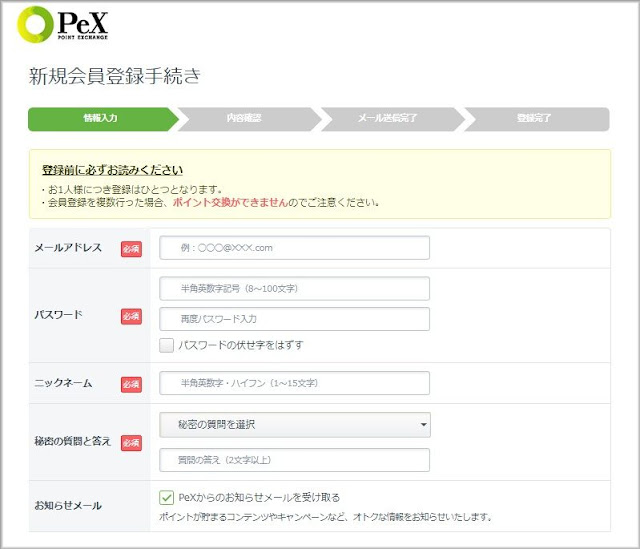The width and height of the screenshot is (640, 549).
Task: Click the PeX Point Exchange logo
Action: click(x=62, y=24)
